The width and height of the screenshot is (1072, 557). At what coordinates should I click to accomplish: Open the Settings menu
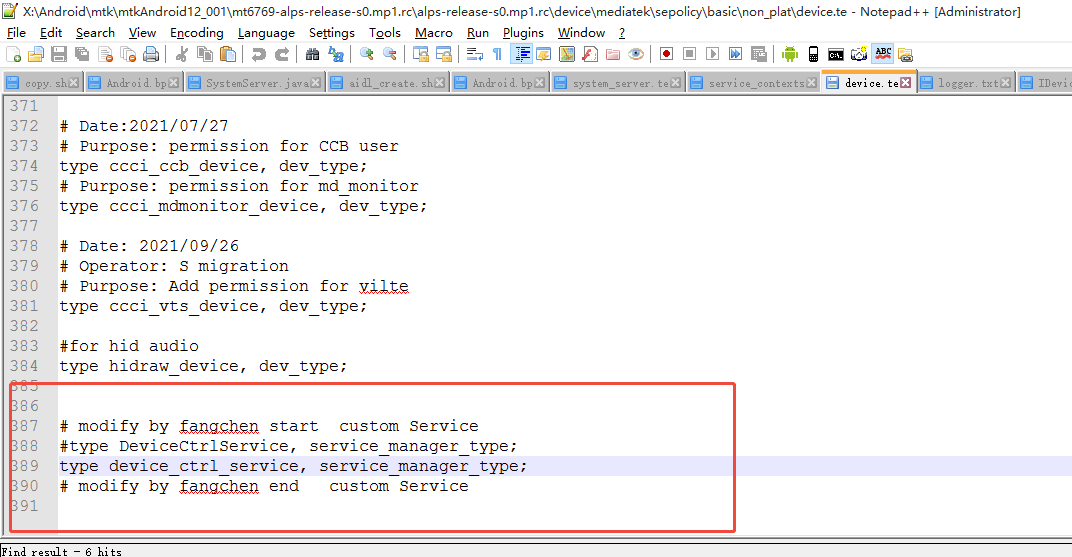pos(332,33)
